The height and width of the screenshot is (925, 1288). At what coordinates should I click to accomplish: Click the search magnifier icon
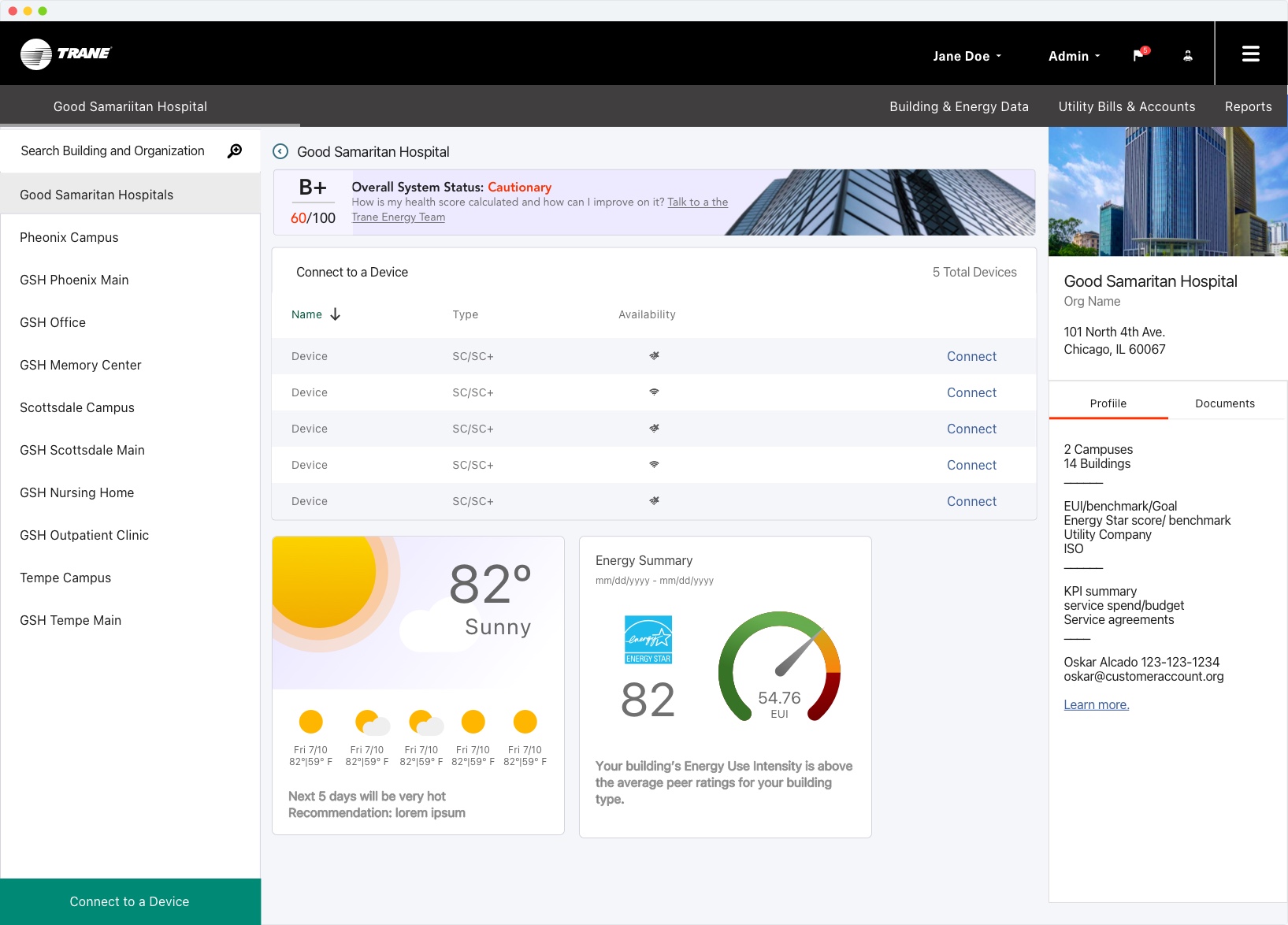pos(235,151)
